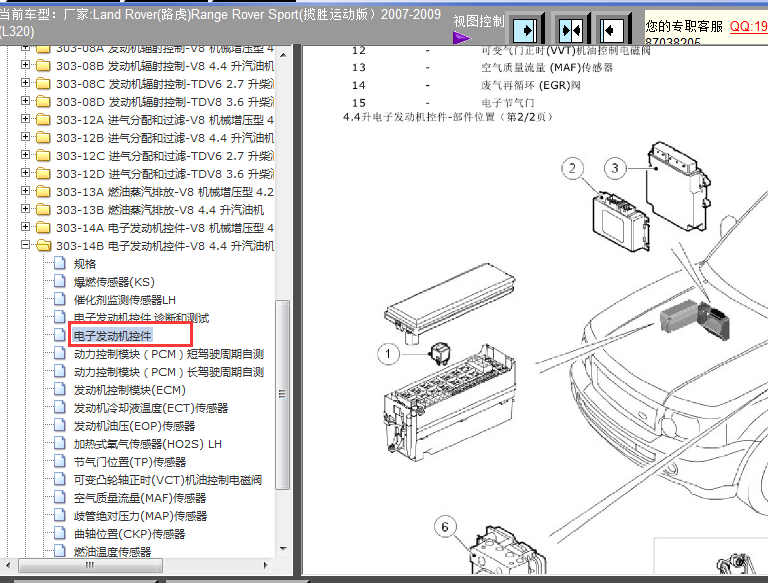This screenshot has width=768, height=583.
Task: Open 加热式氧气传感器(HO2S) LH document
Action: [147, 444]
